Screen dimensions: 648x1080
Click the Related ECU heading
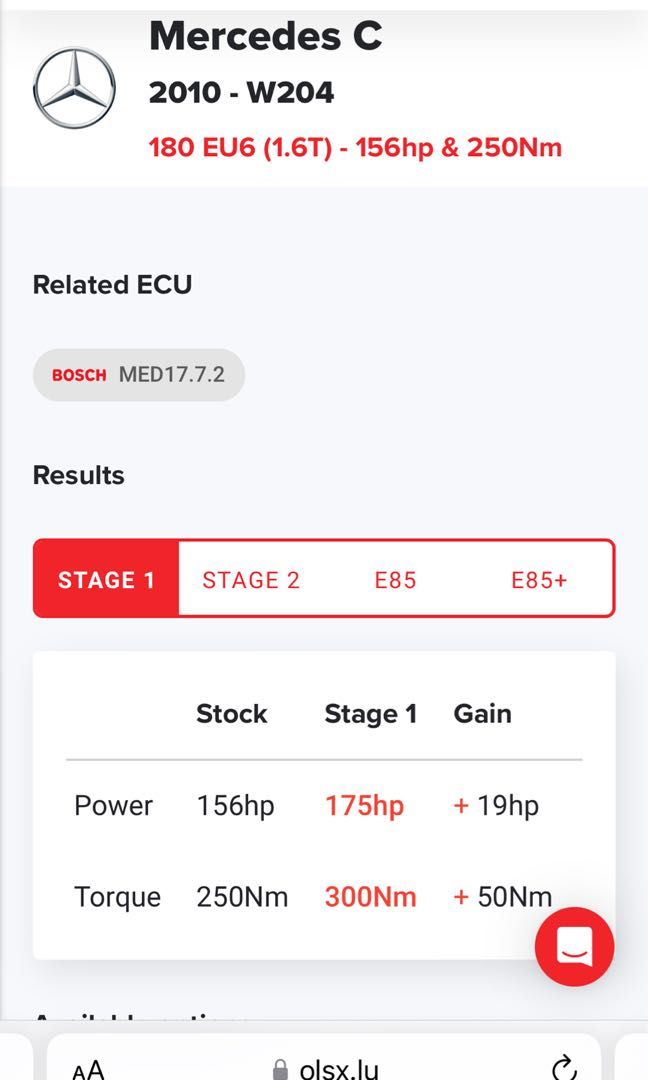click(112, 285)
